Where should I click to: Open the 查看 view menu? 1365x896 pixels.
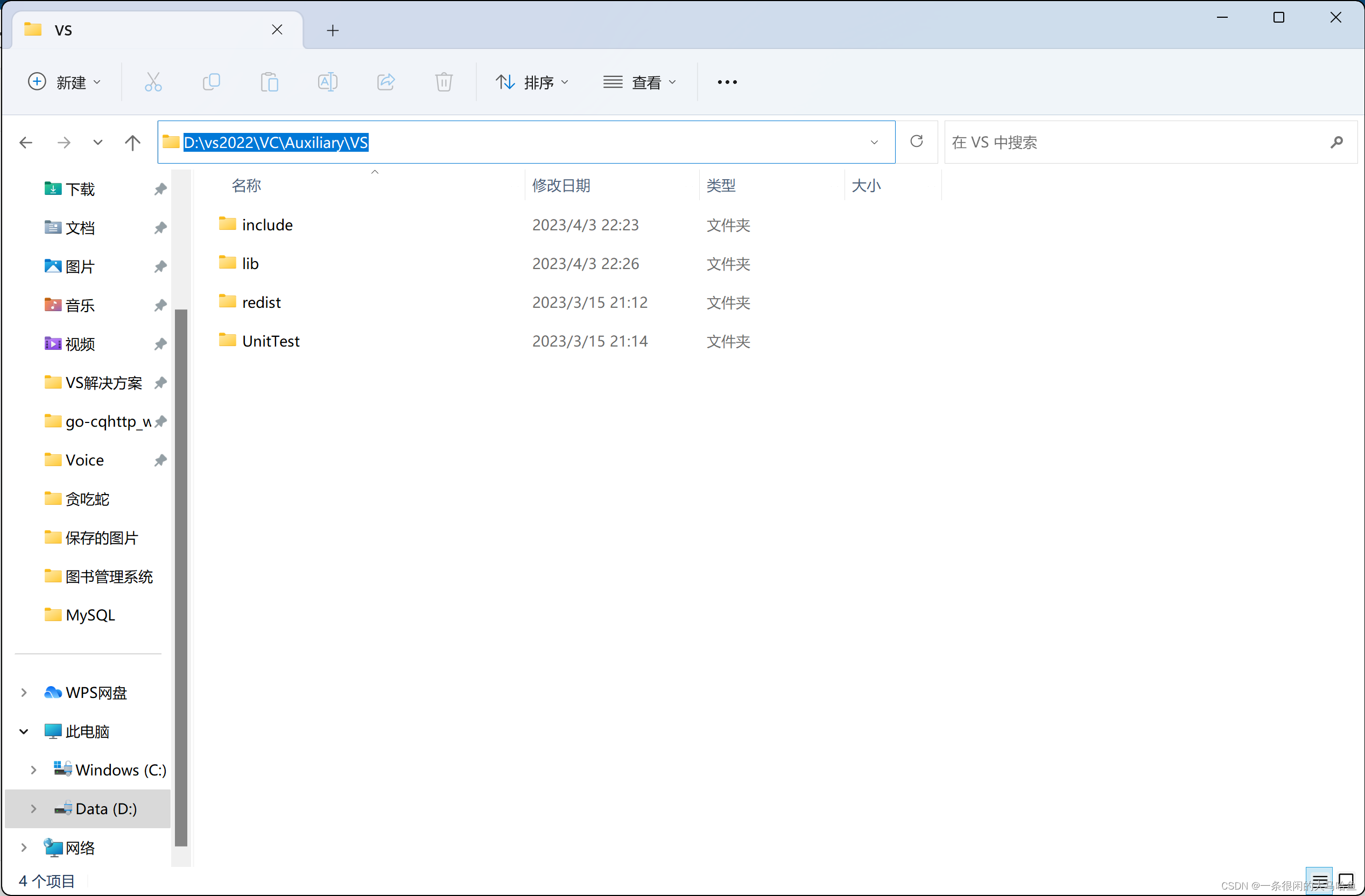click(x=639, y=82)
